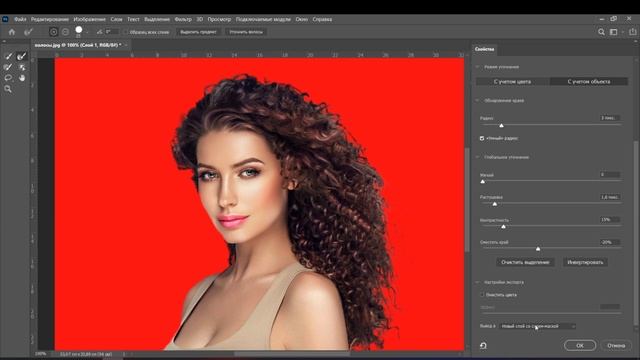
Task: Open the Подключаемые модули menu
Action: (263, 19)
